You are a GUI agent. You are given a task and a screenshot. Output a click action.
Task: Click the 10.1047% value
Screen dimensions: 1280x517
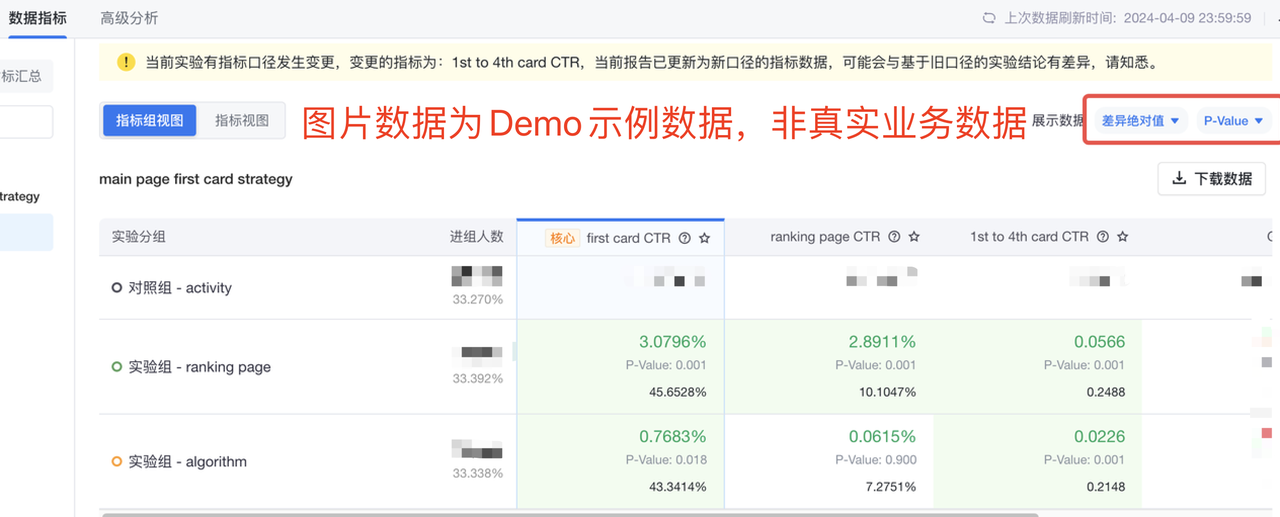coord(887,392)
